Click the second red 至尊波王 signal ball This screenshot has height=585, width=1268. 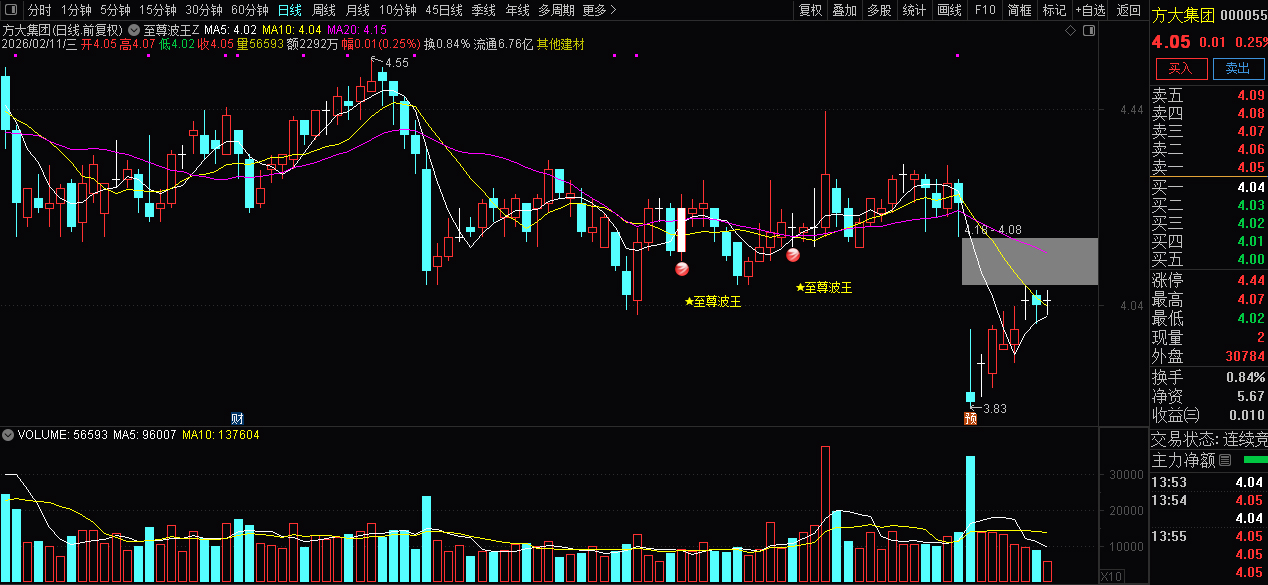pyautogui.click(x=793, y=255)
